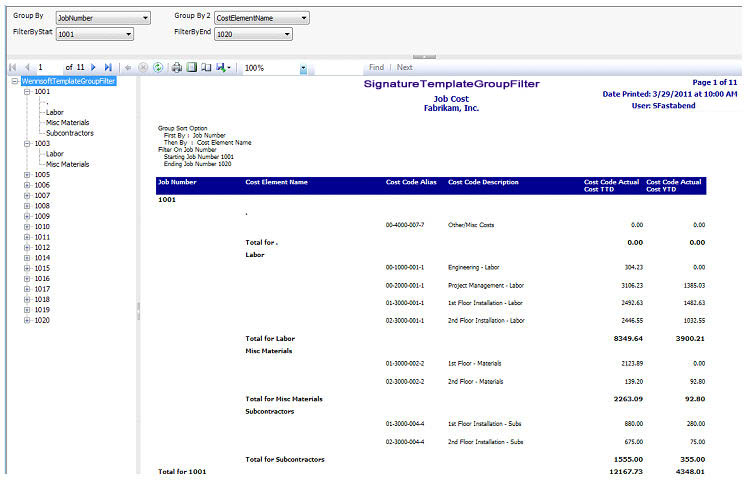Open the export format menu
The width and height of the screenshot is (748, 487).
224,68
